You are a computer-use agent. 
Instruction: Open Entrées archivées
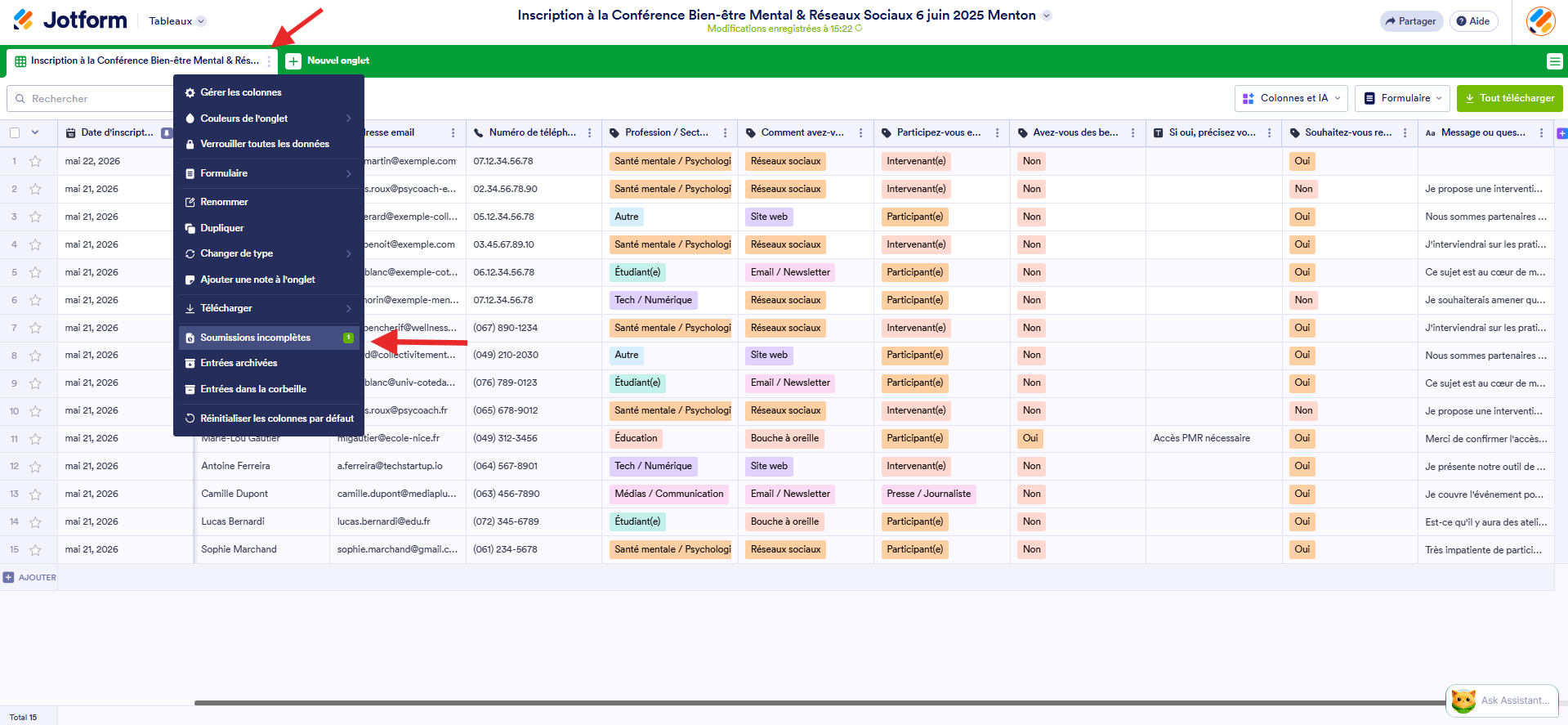[270, 363]
